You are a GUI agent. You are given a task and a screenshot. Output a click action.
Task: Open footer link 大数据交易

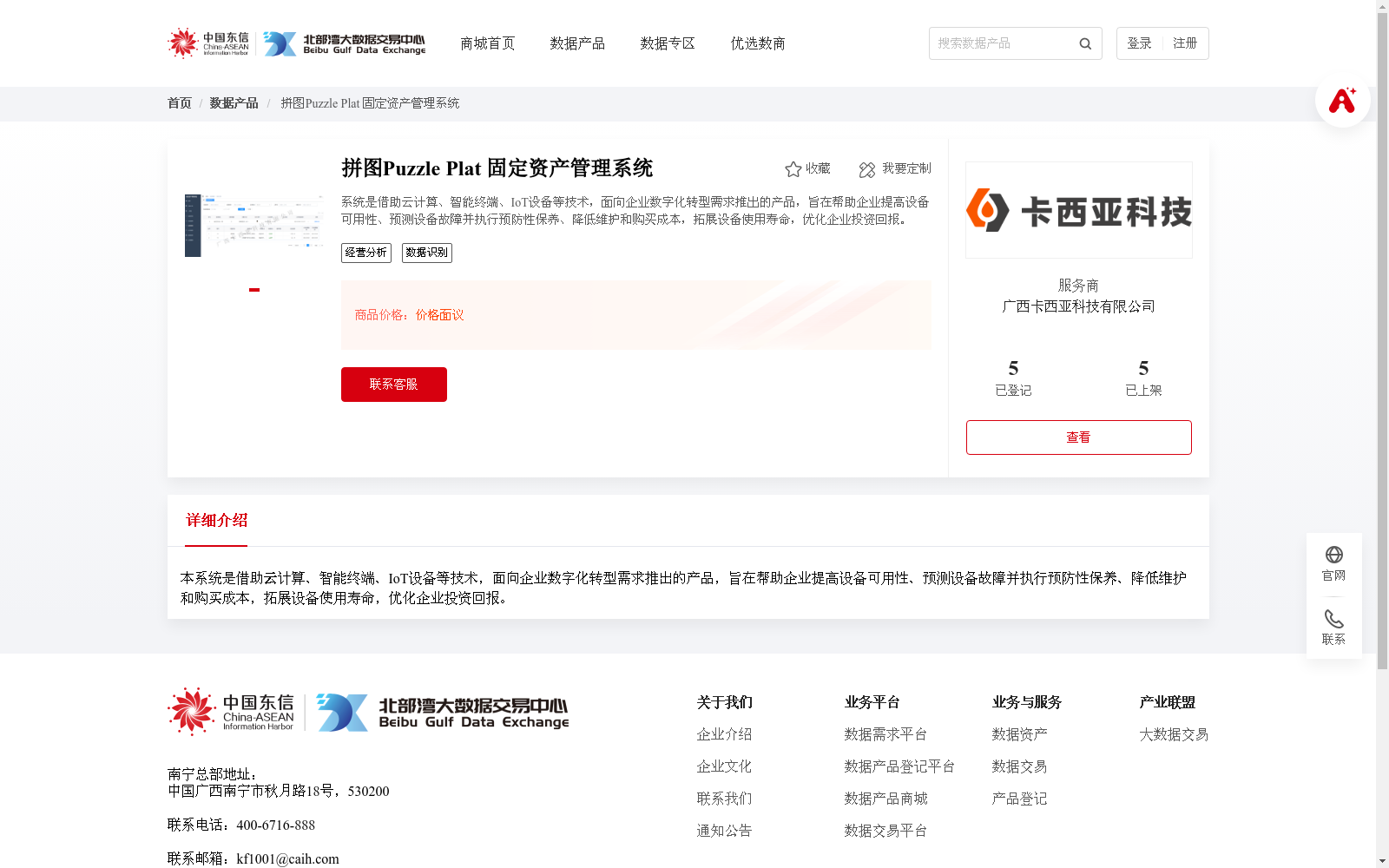point(1174,734)
